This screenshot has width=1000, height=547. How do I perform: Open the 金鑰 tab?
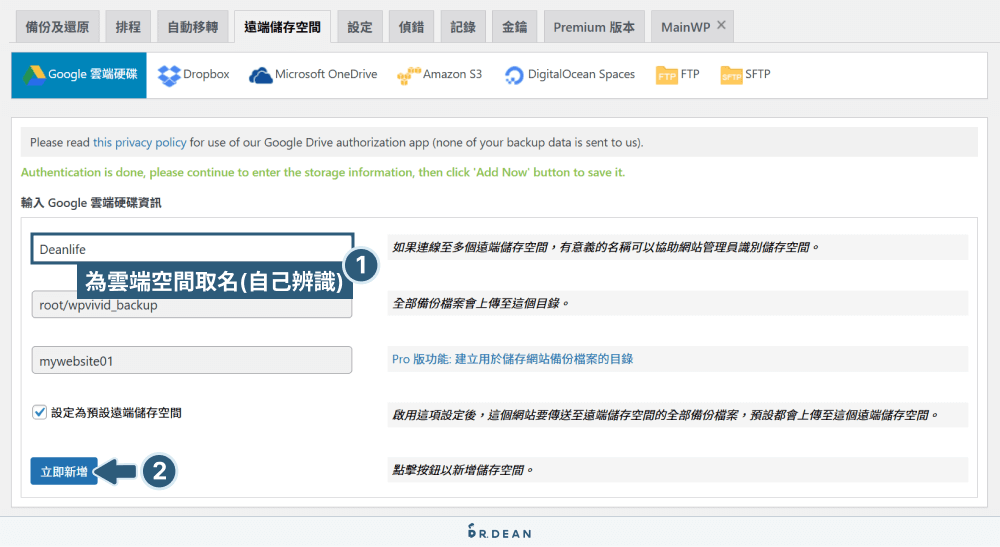(515, 27)
